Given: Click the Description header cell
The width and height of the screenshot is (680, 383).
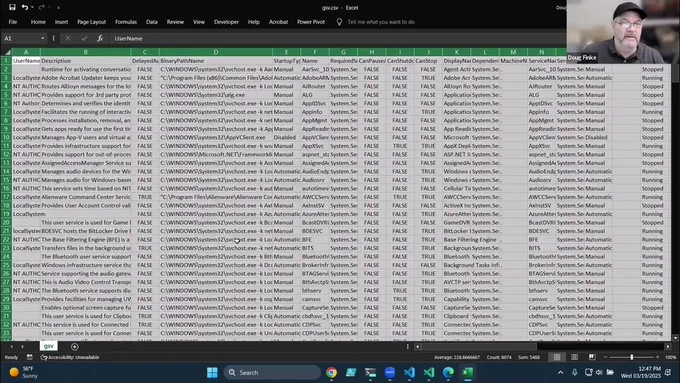Looking at the screenshot, I should [x=85, y=61].
